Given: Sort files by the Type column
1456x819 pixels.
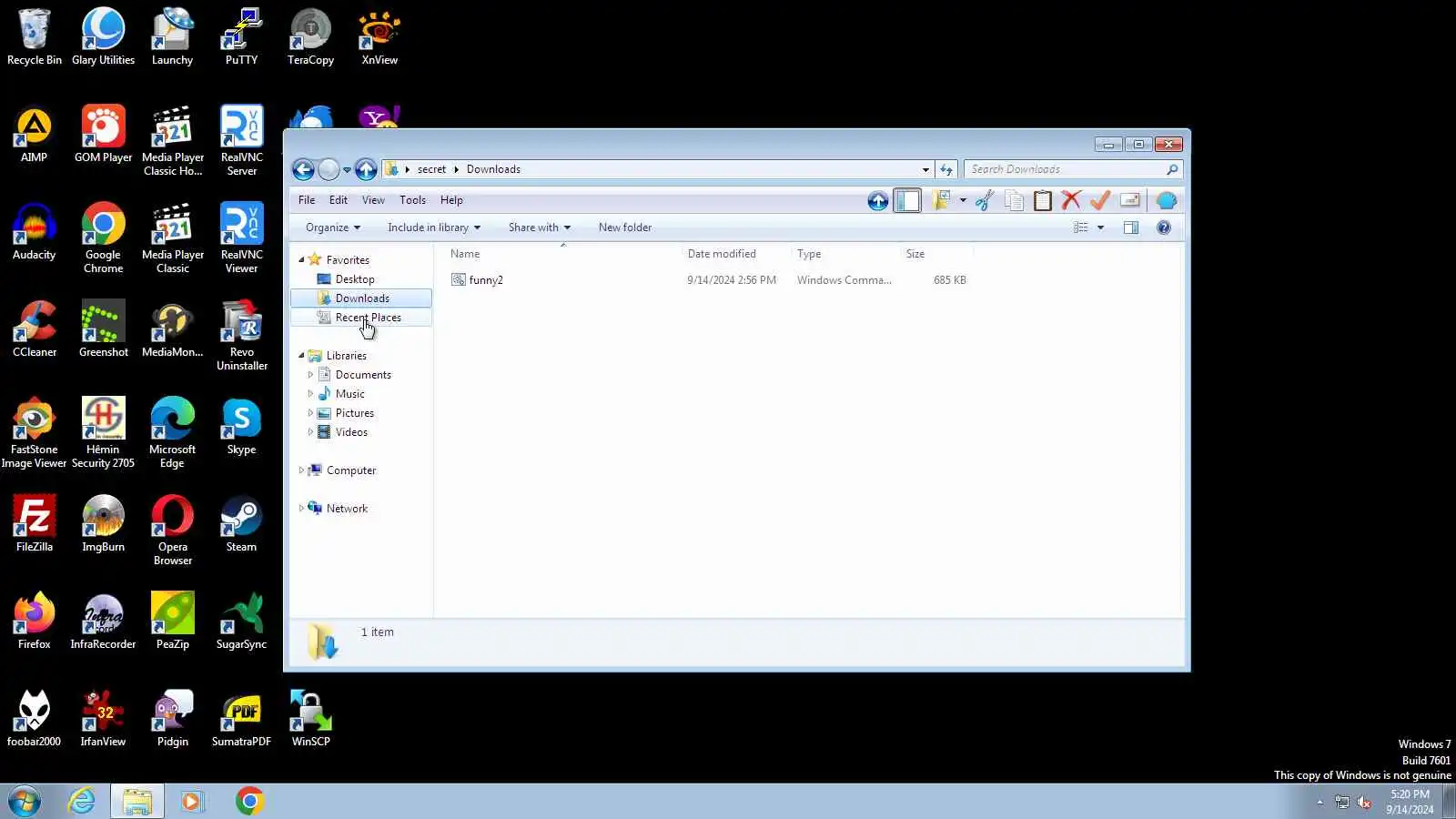Looking at the screenshot, I should (x=844, y=254).
